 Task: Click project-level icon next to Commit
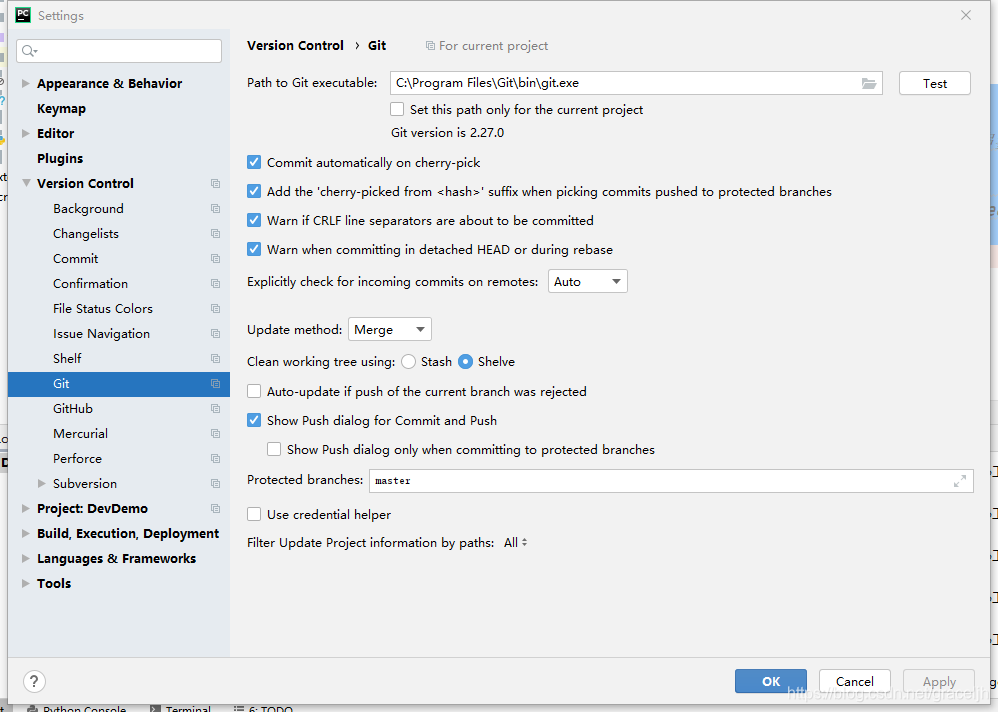[216, 258]
